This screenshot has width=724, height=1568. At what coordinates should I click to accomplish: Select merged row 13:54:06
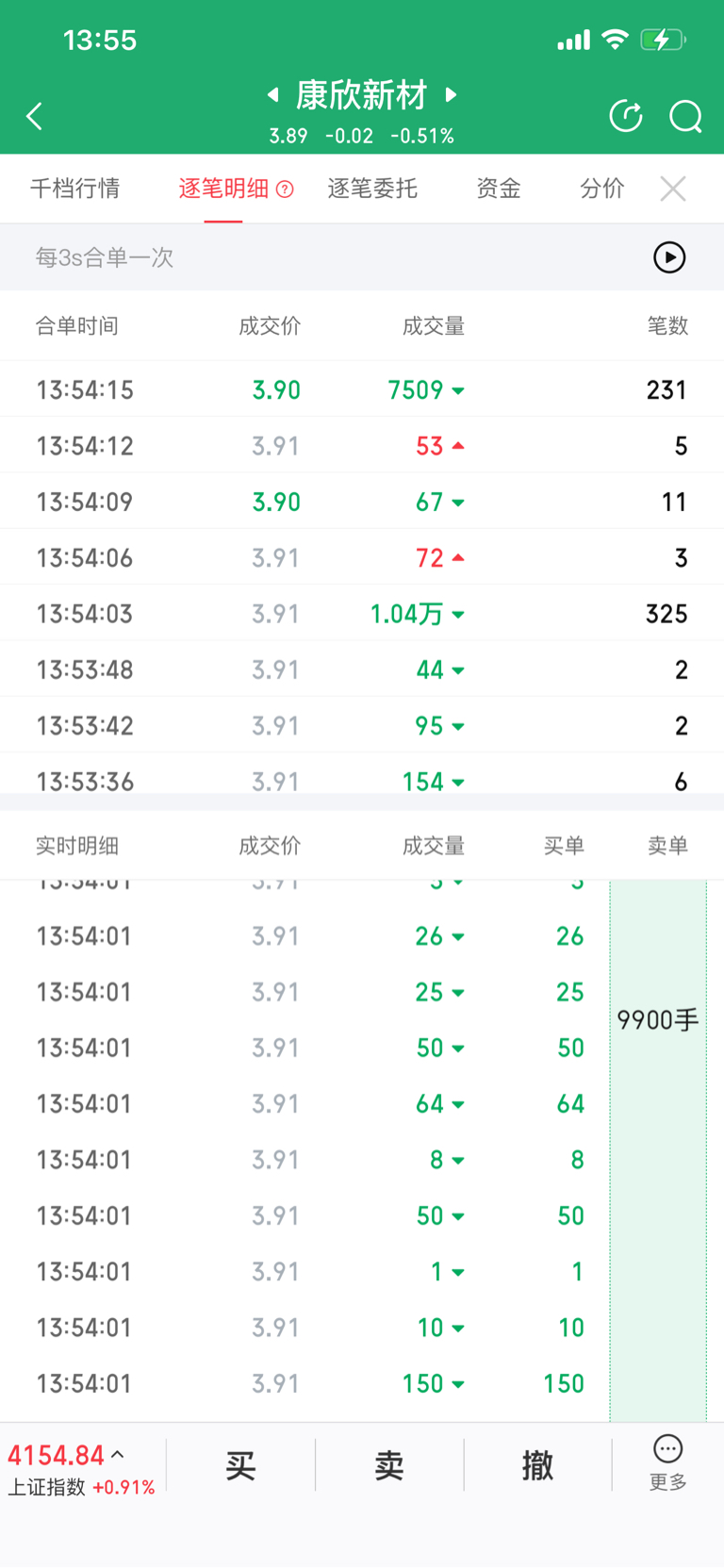(362, 557)
